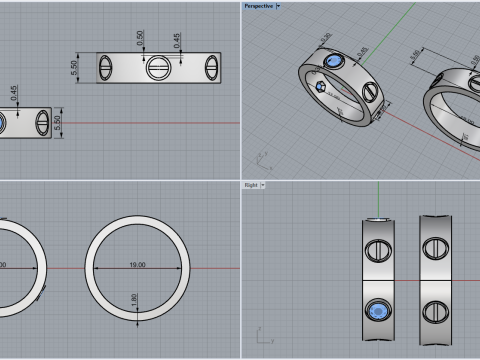The image size is (480, 360).
Task: Select the upper screw motif on the right ring in the Right view
Action: pyautogui.click(x=435, y=249)
